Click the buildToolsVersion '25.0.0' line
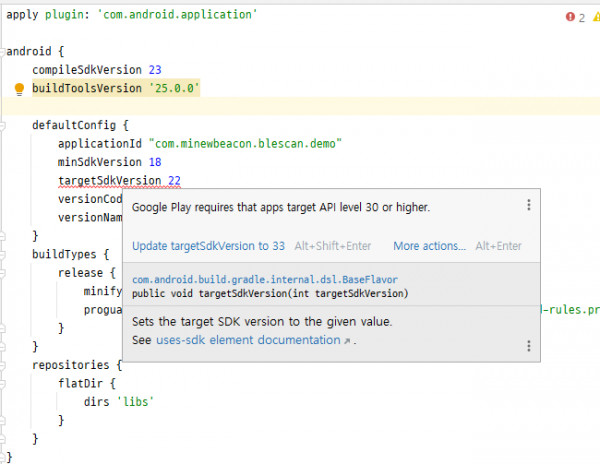The height and width of the screenshot is (464, 600). pyautogui.click(x=116, y=88)
